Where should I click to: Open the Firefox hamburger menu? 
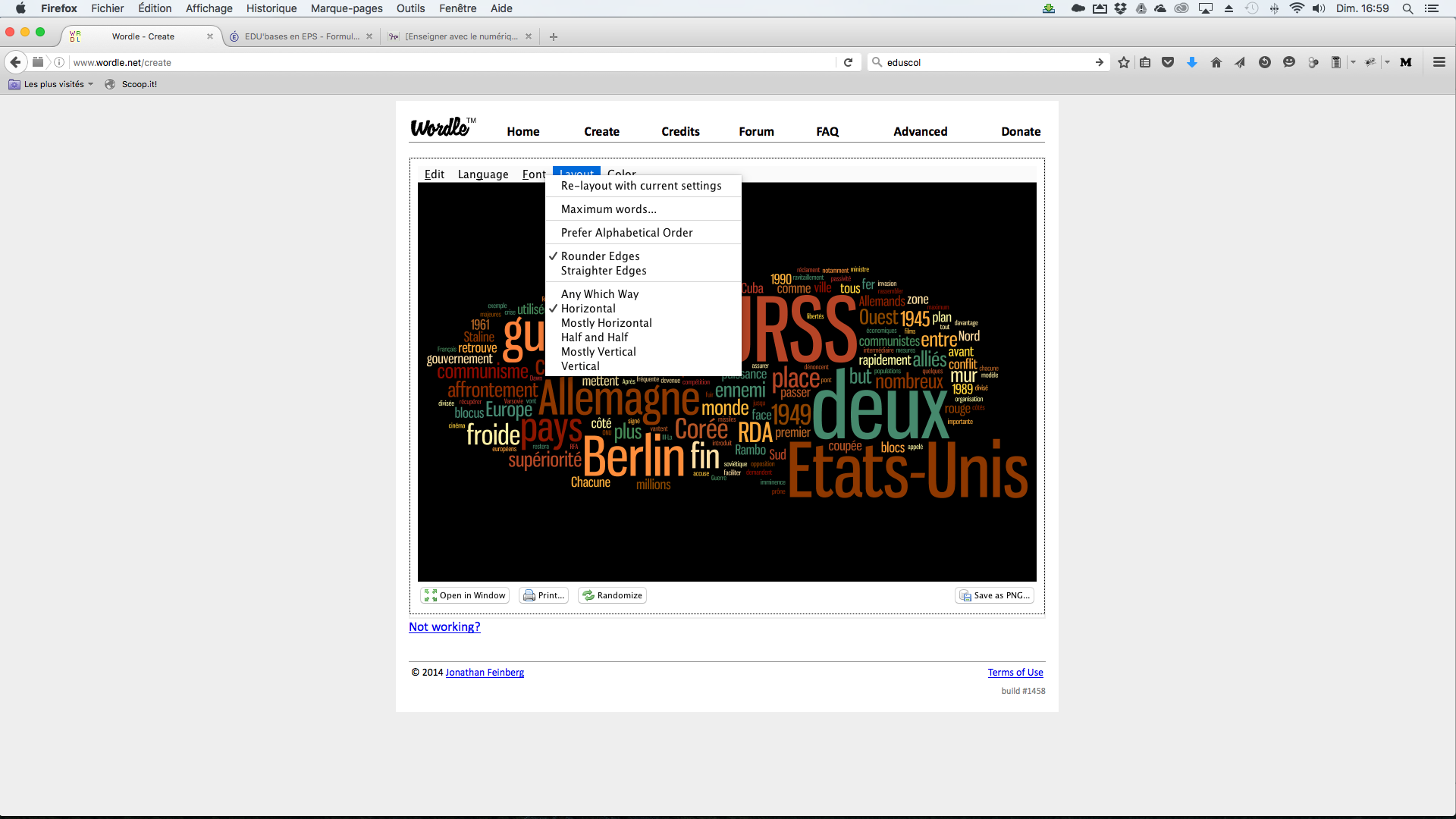coord(1439,62)
